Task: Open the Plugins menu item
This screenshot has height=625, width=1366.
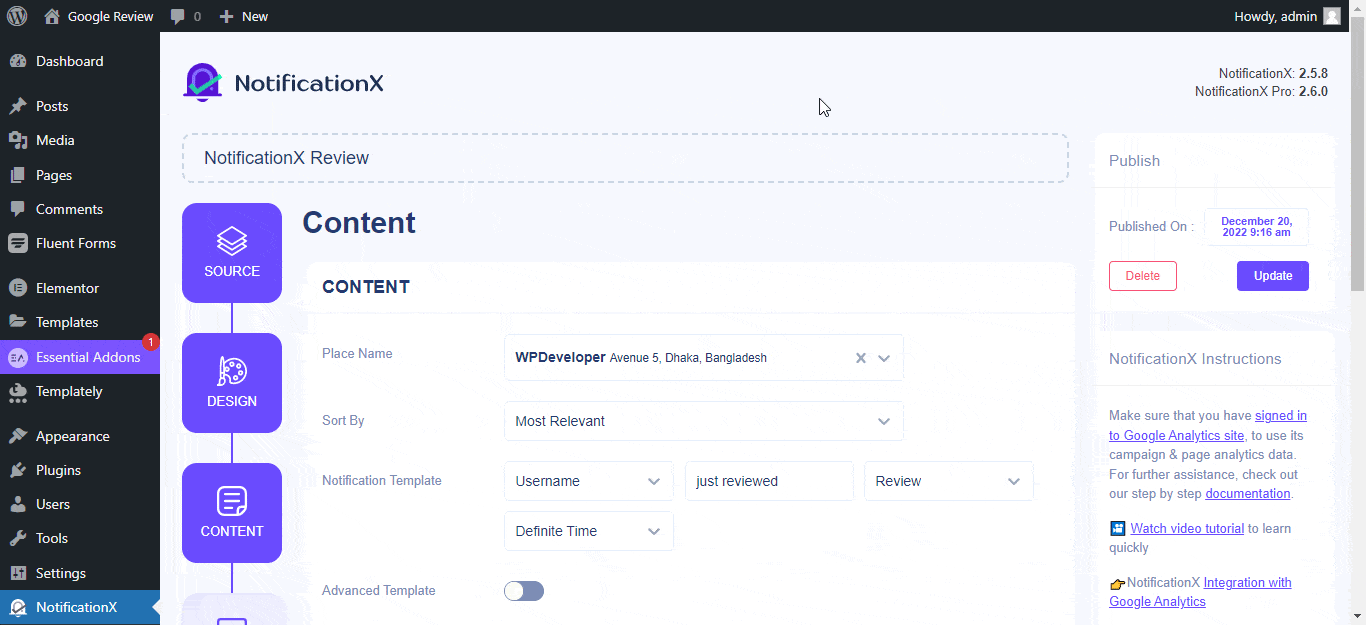Action: [x=80, y=470]
